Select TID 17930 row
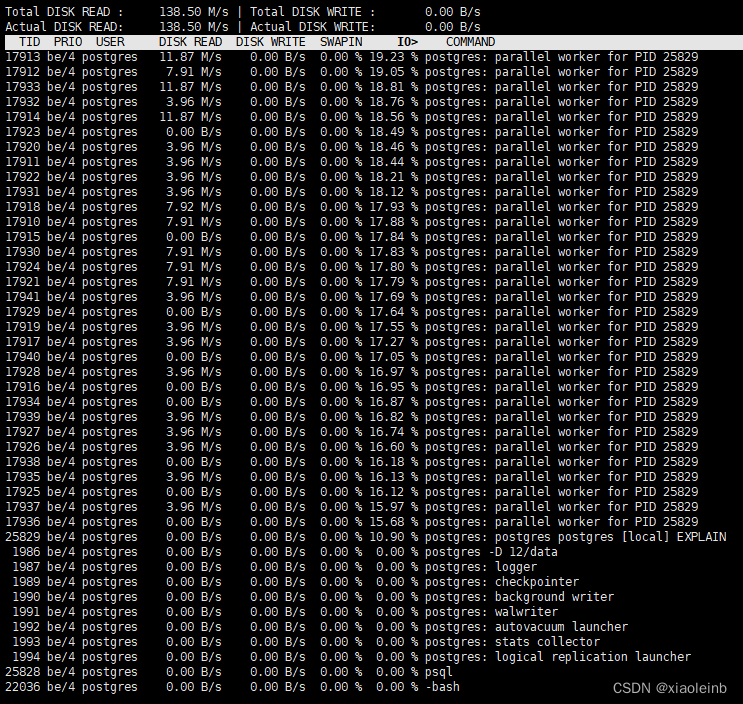The image size is (743, 704). click(352, 252)
